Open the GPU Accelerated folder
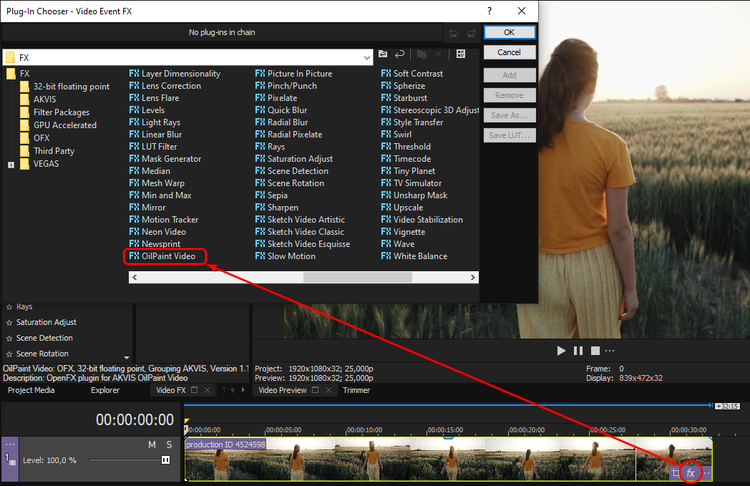 pyautogui.click(x=58, y=125)
